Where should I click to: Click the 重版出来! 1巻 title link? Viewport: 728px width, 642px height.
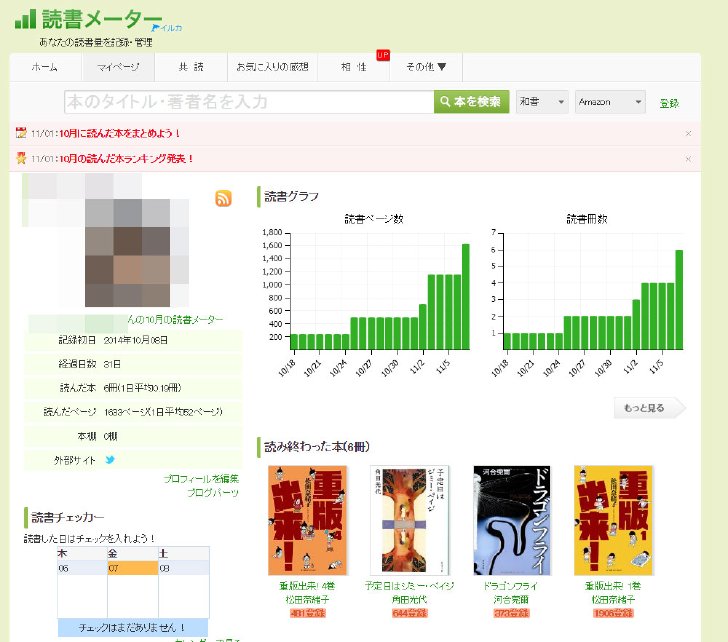613,586
